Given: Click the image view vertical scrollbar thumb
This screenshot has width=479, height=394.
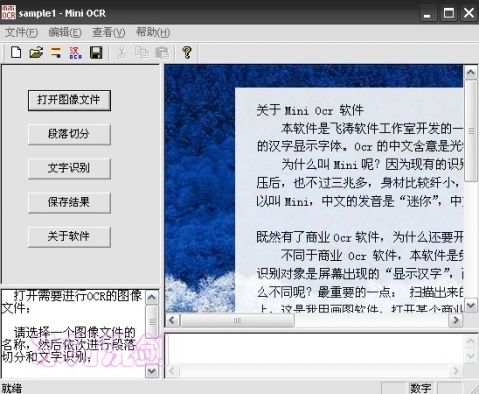Looking at the screenshot, I should [x=471, y=131].
